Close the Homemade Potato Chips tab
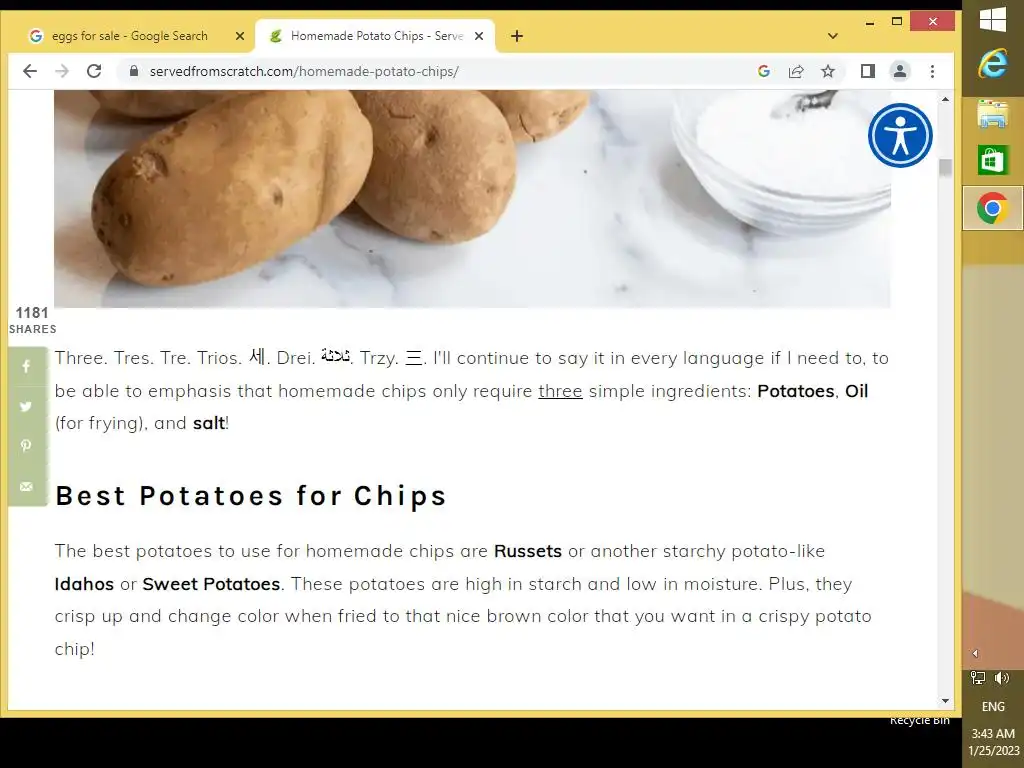This screenshot has width=1024, height=768. [x=479, y=36]
